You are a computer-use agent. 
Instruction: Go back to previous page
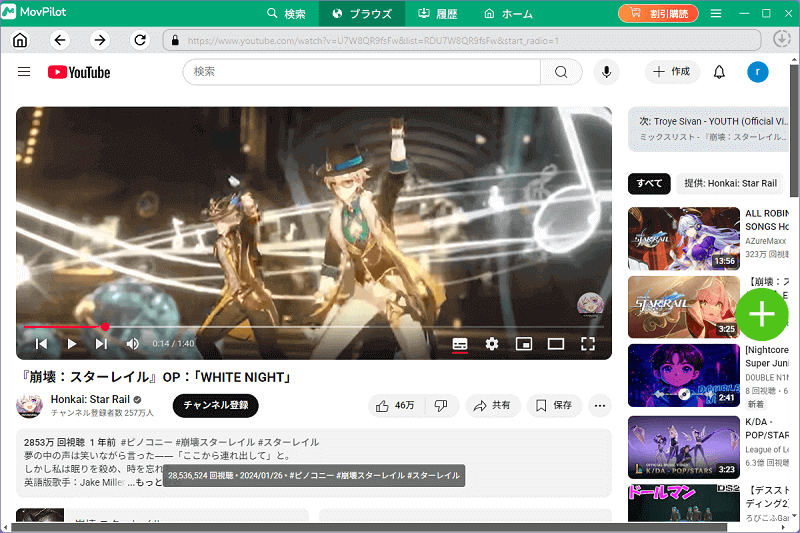pos(60,40)
